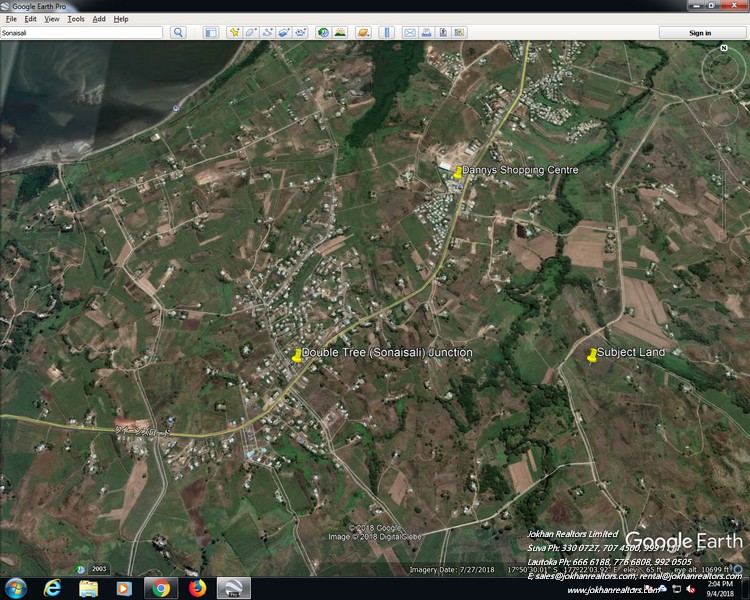Click the Record a Tour icon
The height and width of the screenshot is (600, 750).
301,33
